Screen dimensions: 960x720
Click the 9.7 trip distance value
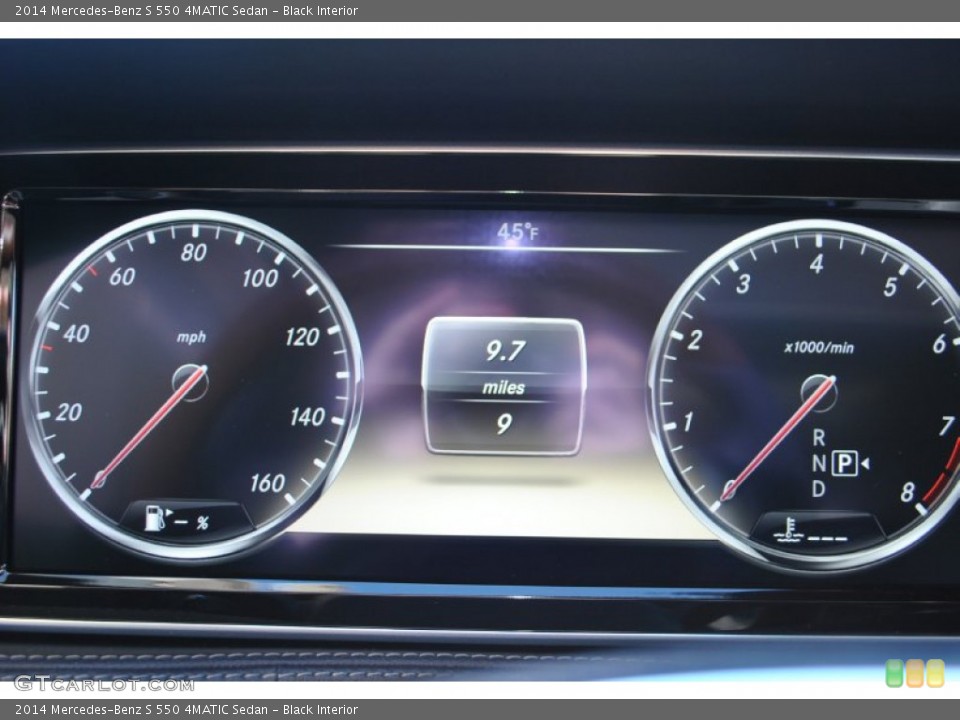pos(505,351)
